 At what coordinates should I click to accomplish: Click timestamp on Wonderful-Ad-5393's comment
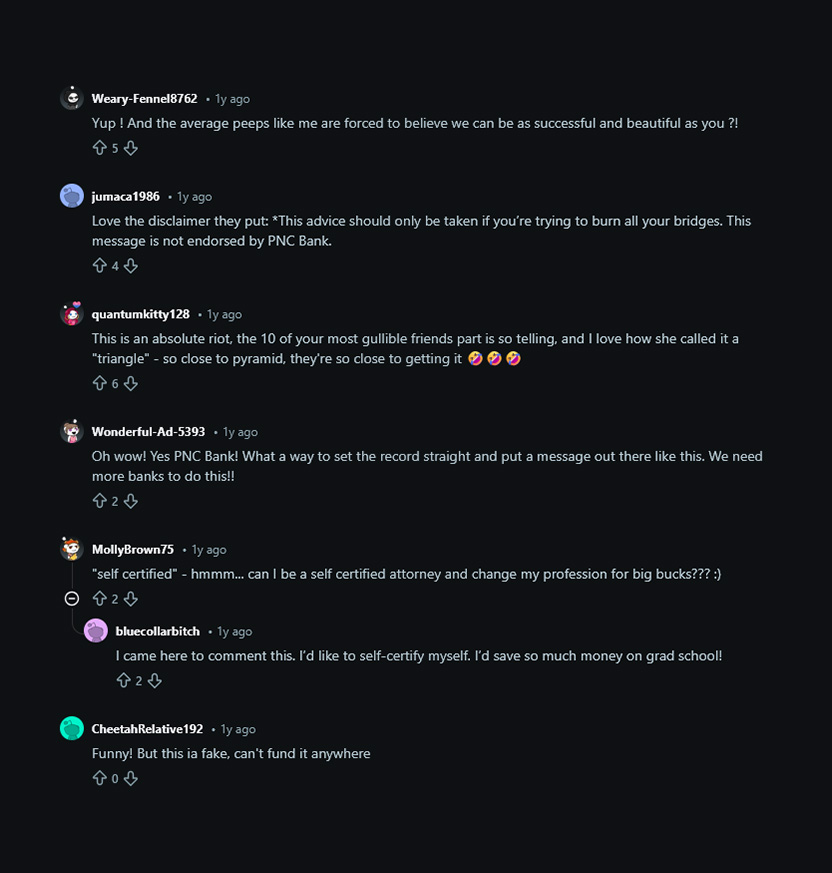click(240, 432)
